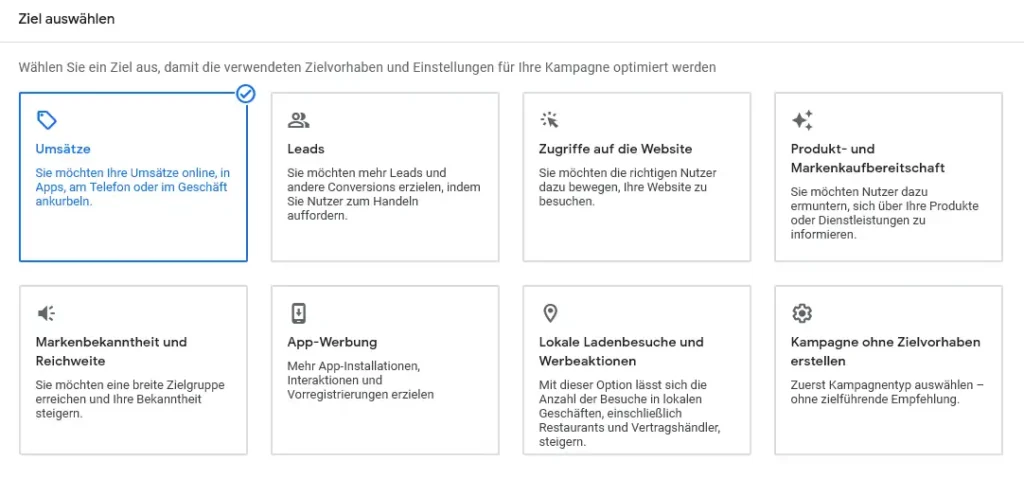Click the price tag icon in Umsätze card
Viewport: 1024px width, 479px height.
click(x=46, y=120)
